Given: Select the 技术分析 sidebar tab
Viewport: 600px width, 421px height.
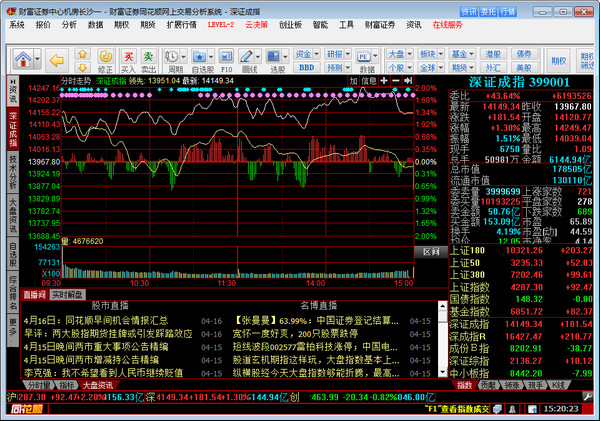Looking at the screenshot, I should coord(13,172).
